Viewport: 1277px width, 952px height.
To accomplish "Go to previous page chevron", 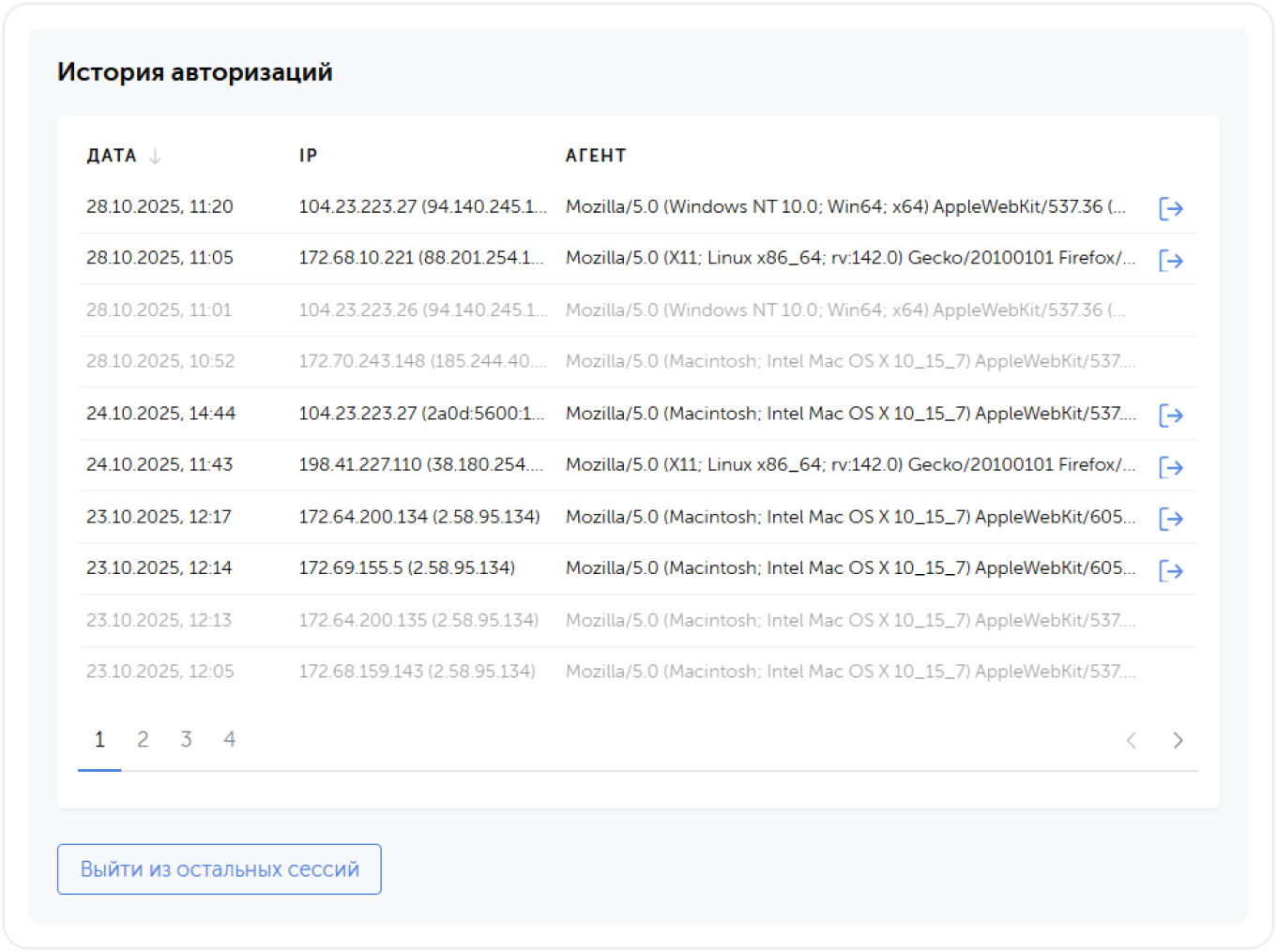I will [1132, 740].
